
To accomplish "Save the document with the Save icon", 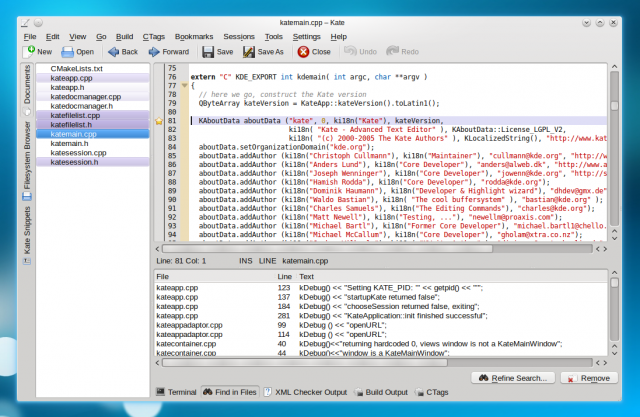I will point(206,51).
